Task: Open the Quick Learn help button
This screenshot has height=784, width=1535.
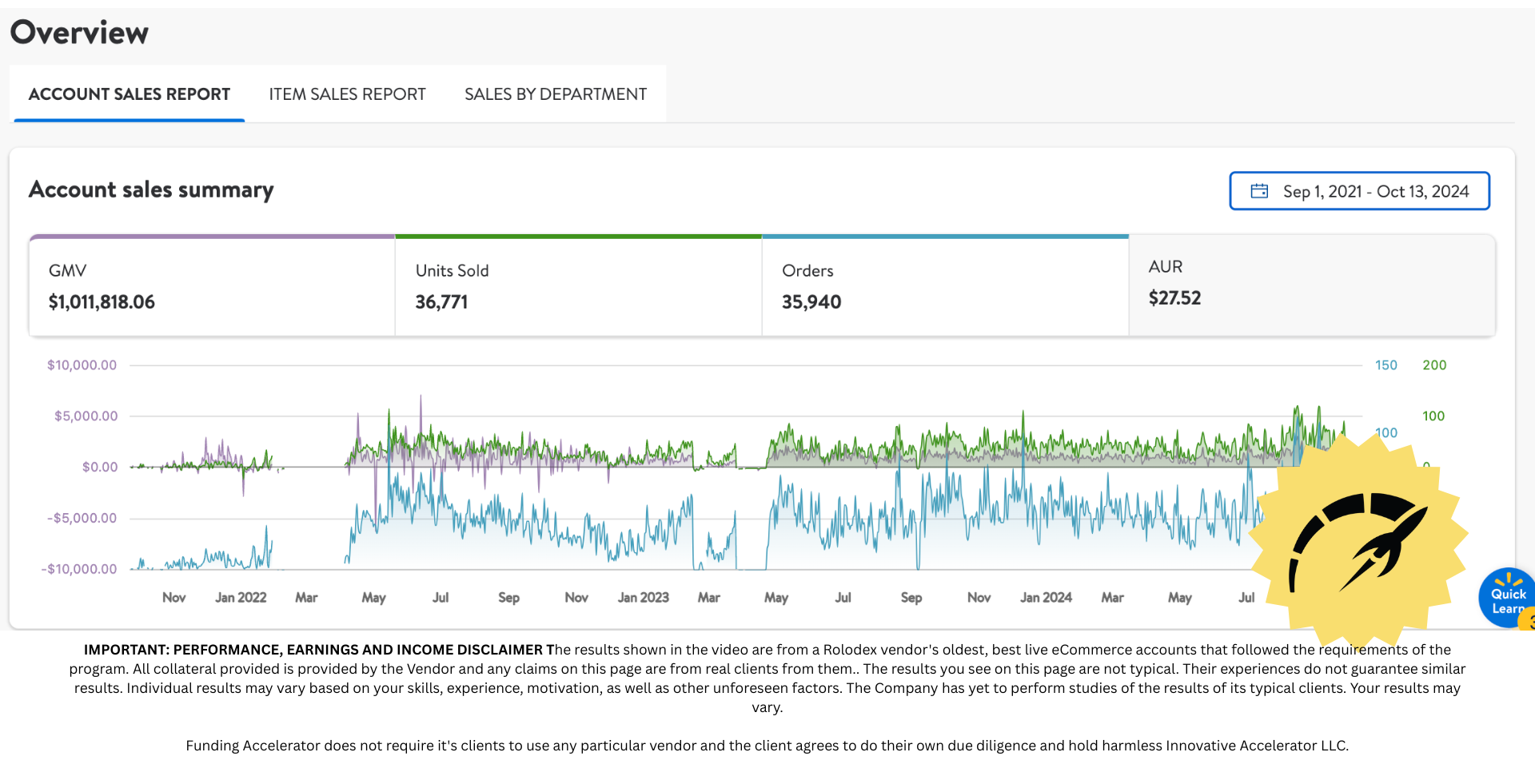Action: (x=1508, y=598)
